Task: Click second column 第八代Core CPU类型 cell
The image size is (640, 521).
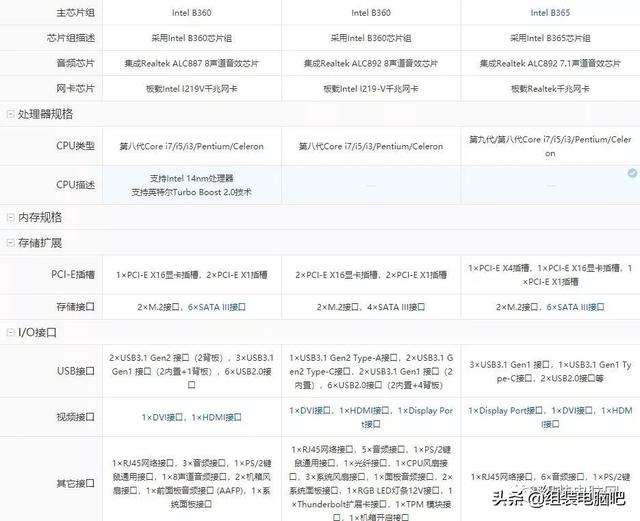Action: (371, 147)
